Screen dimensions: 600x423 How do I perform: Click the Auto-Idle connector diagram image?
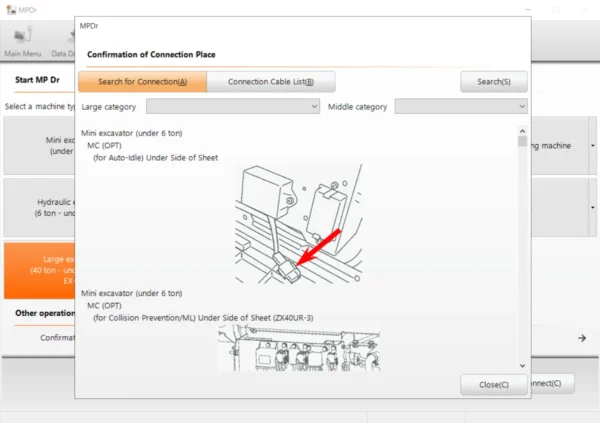298,224
